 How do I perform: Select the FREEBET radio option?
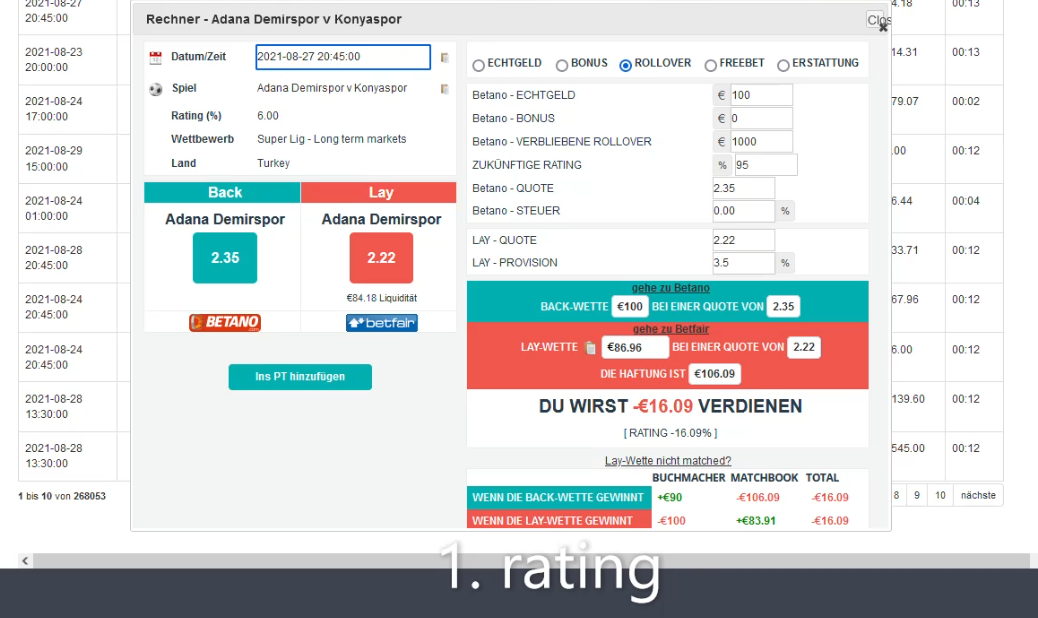(x=710, y=65)
